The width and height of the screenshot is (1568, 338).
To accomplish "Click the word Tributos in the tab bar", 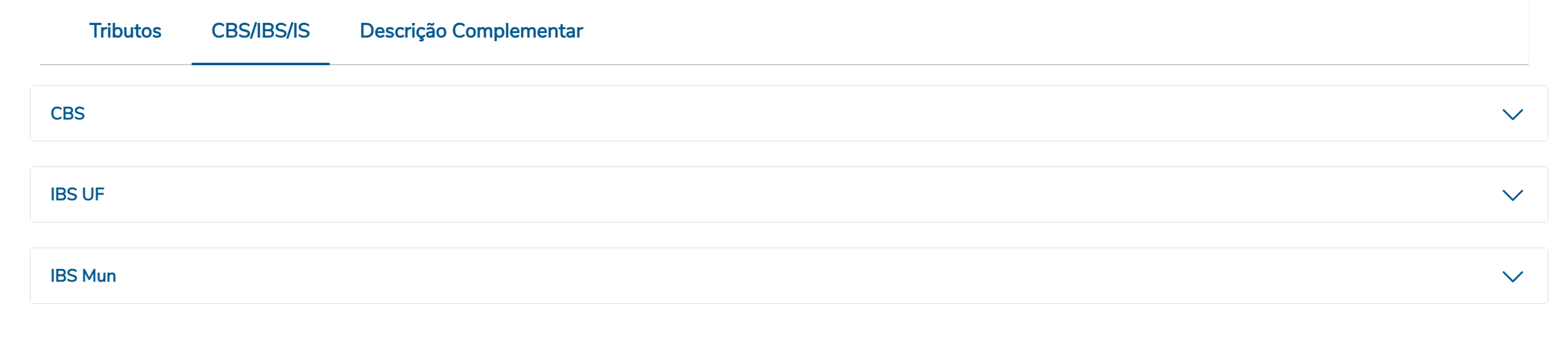I will 125,31.
